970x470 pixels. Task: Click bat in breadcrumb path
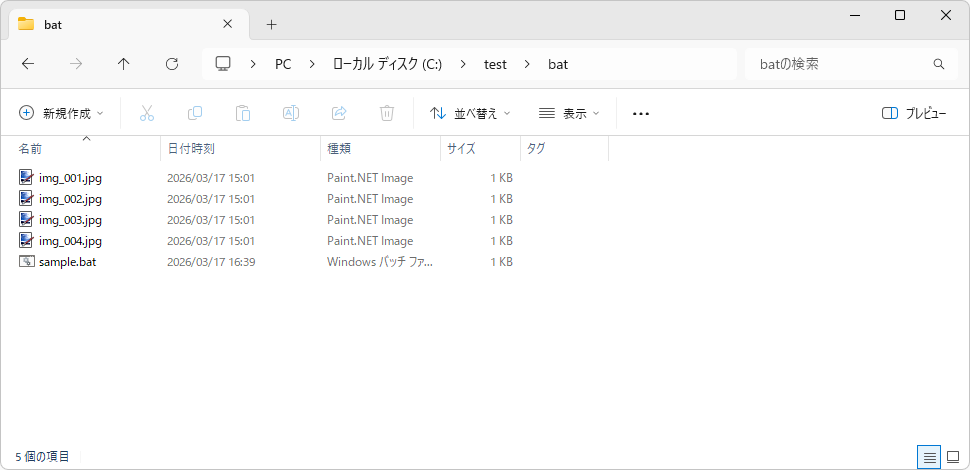click(x=558, y=64)
